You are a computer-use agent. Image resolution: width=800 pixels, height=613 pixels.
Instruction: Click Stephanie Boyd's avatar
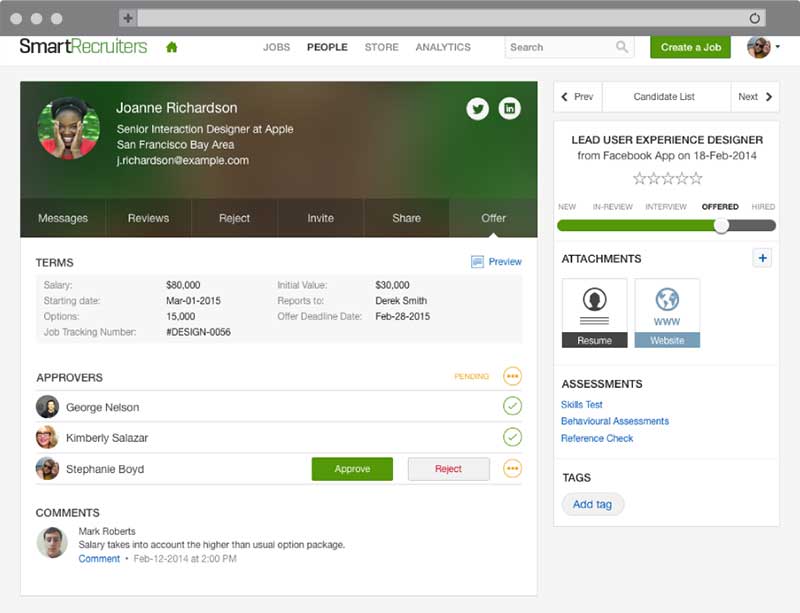pos(47,469)
